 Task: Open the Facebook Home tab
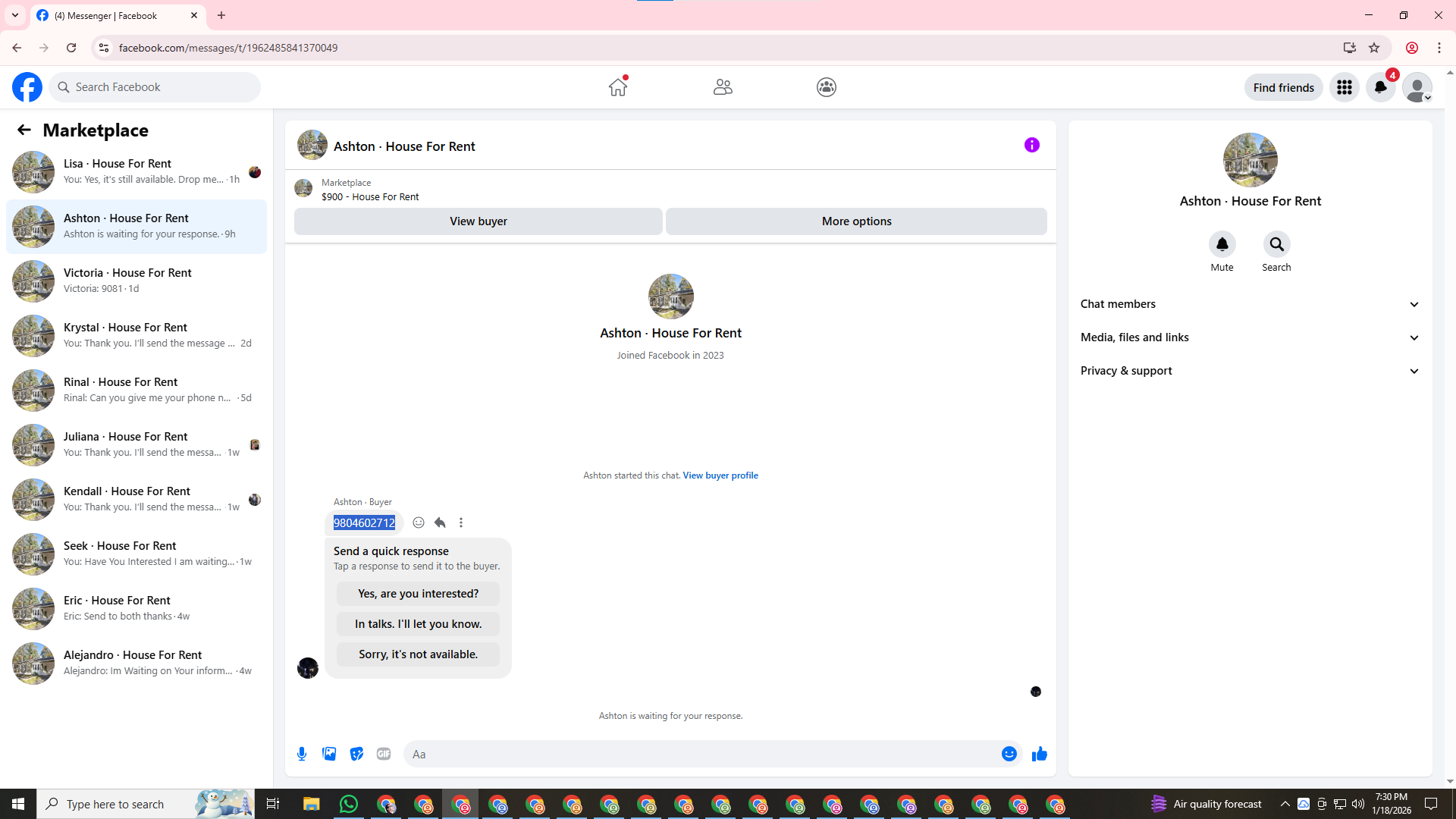tap(618, 87)
